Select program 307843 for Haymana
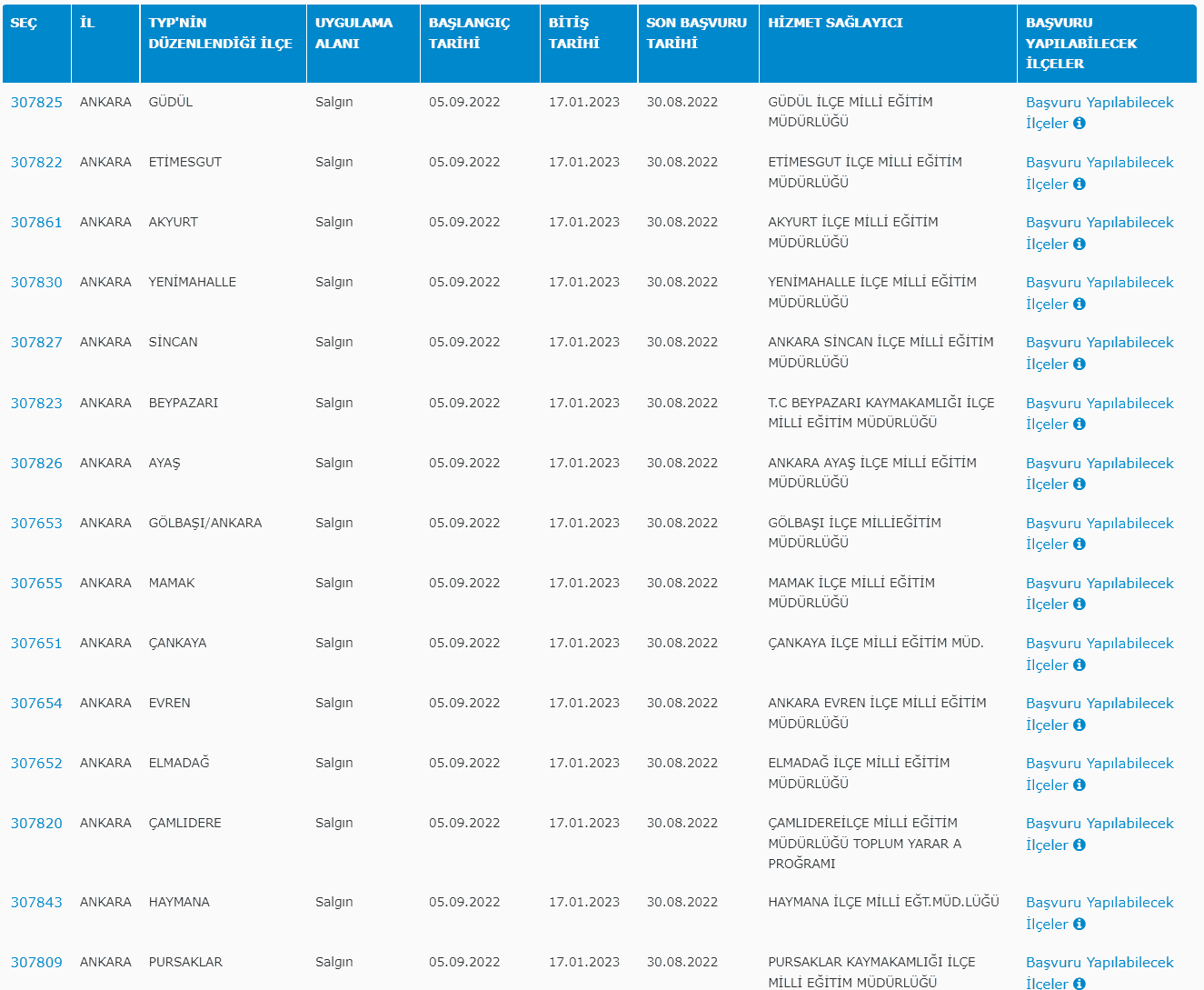This screenshot has width=1204, height=990. pyautogui.click(x=36, y=903)
